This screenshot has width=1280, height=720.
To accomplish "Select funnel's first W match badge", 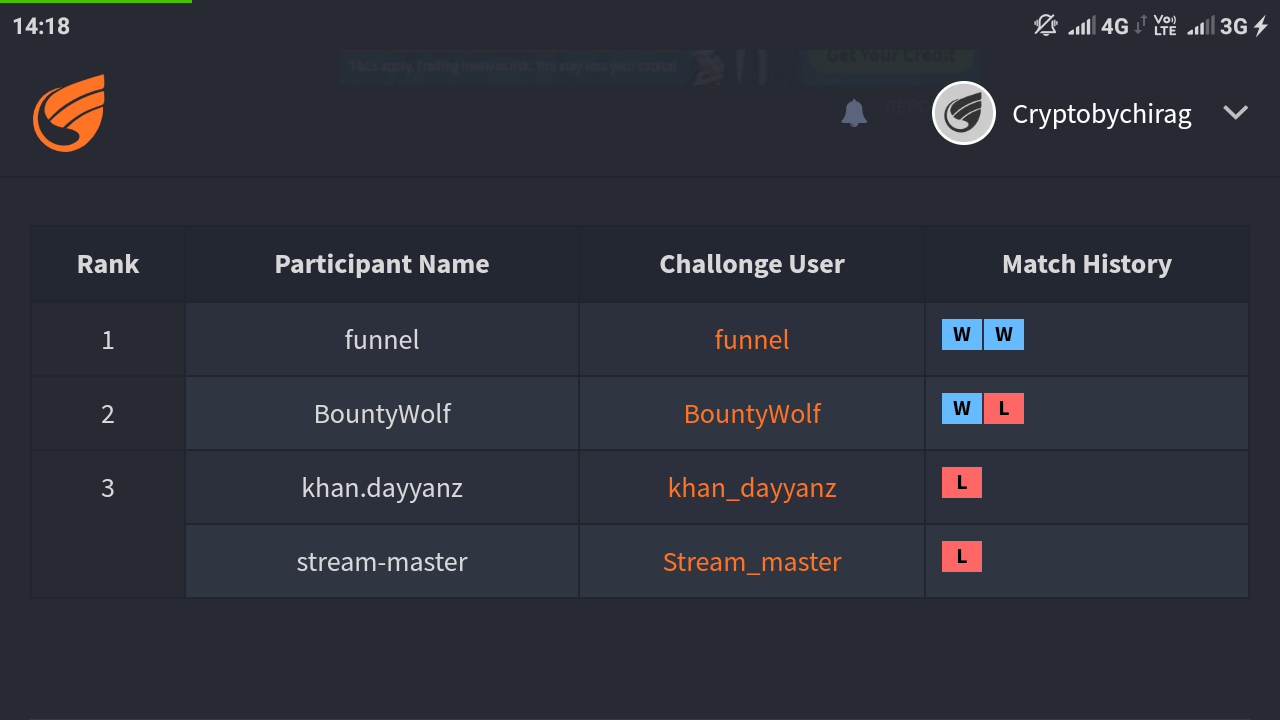I will click(x=962, y=335).
